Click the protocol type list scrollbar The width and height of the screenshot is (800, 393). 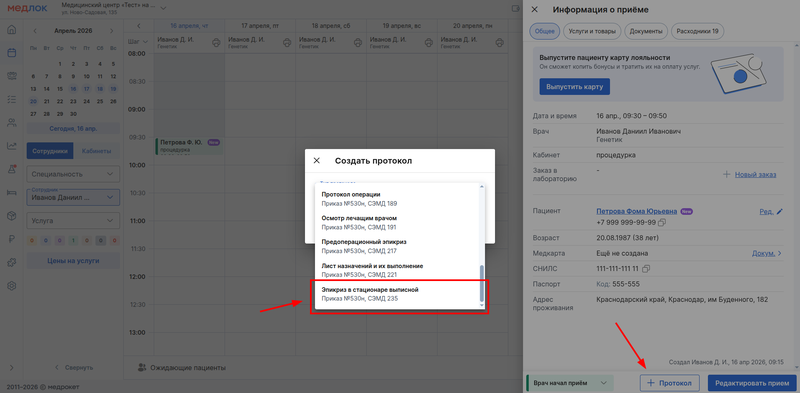click(482, 283)
